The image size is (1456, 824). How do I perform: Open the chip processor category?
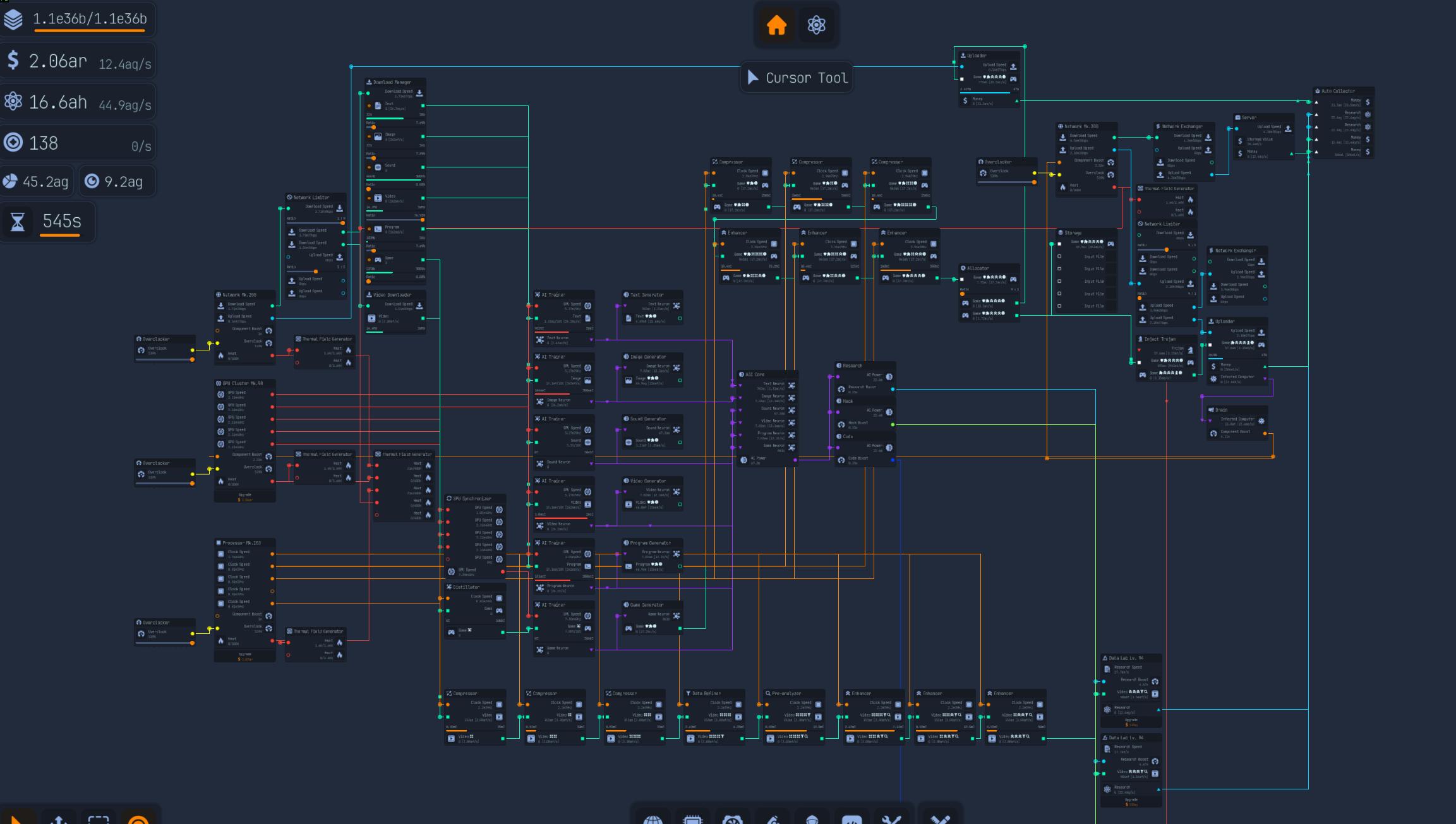click(692, 818)
